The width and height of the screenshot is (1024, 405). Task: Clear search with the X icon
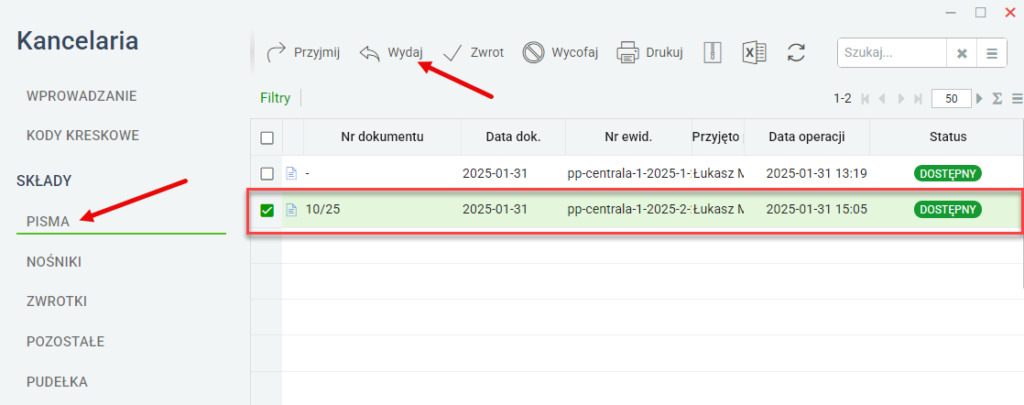961,53
